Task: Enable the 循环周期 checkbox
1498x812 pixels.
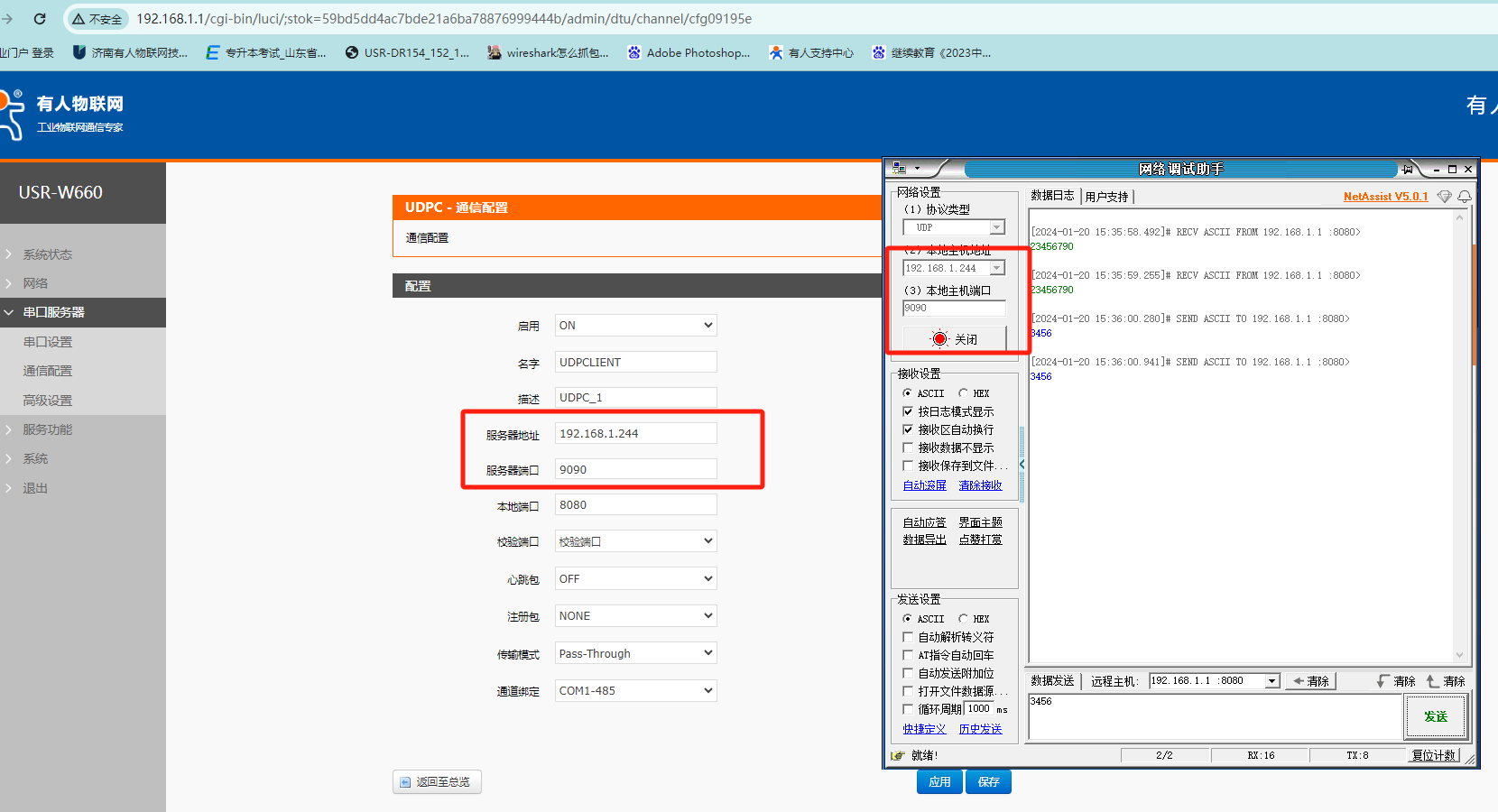Action: [x=908, y=709]
